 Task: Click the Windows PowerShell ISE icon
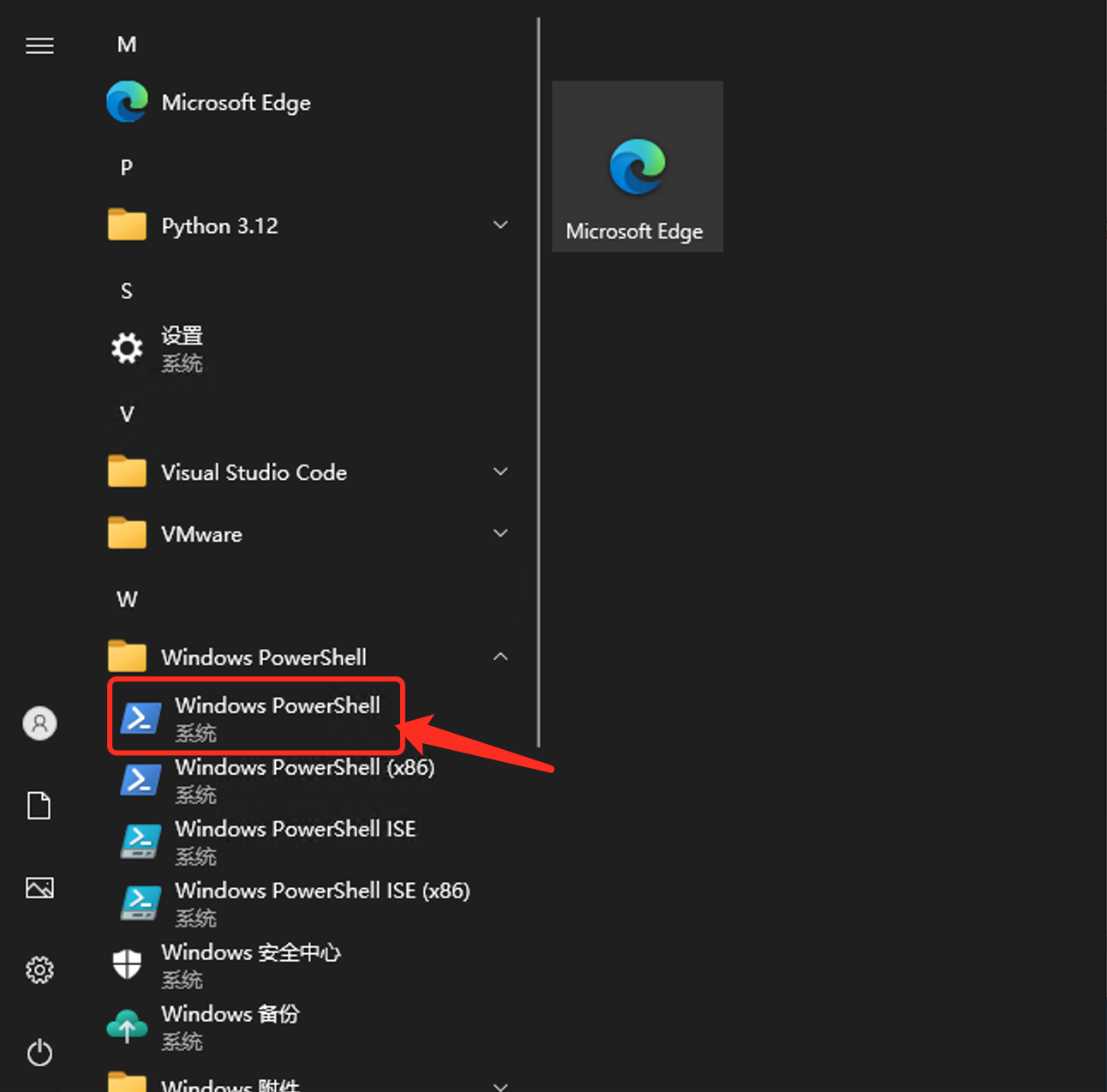tap(141, 842)
